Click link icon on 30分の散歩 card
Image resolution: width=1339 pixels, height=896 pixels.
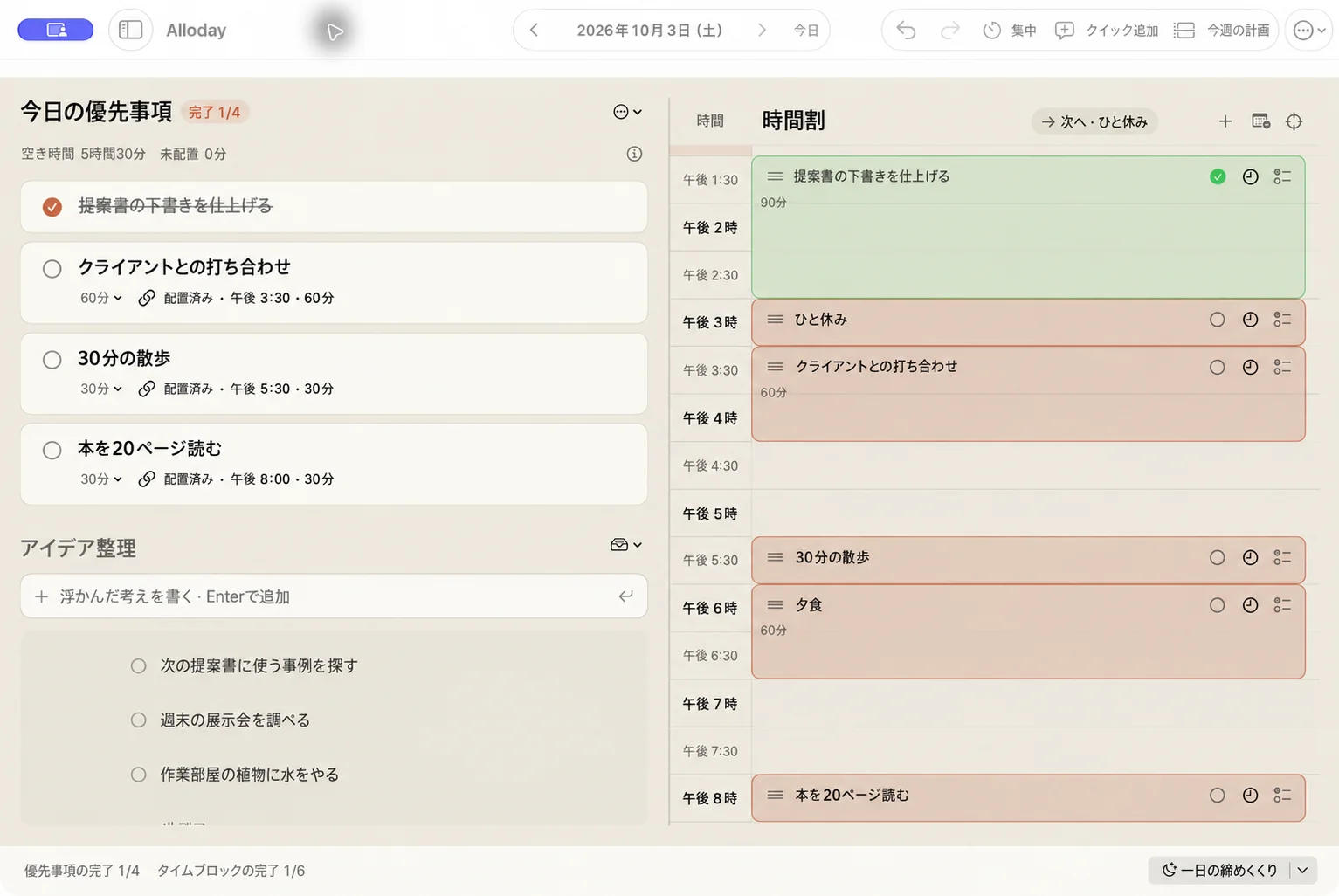click(147, 389)
